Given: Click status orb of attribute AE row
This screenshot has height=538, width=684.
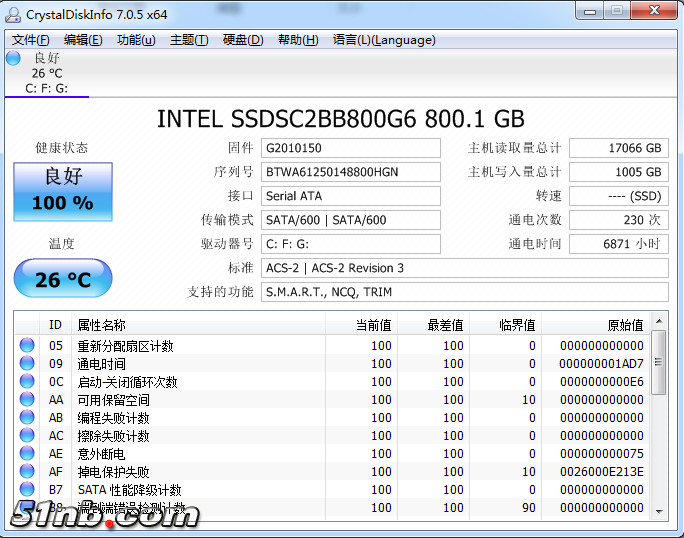Looking at the screenshot, I should coord(27,453).
